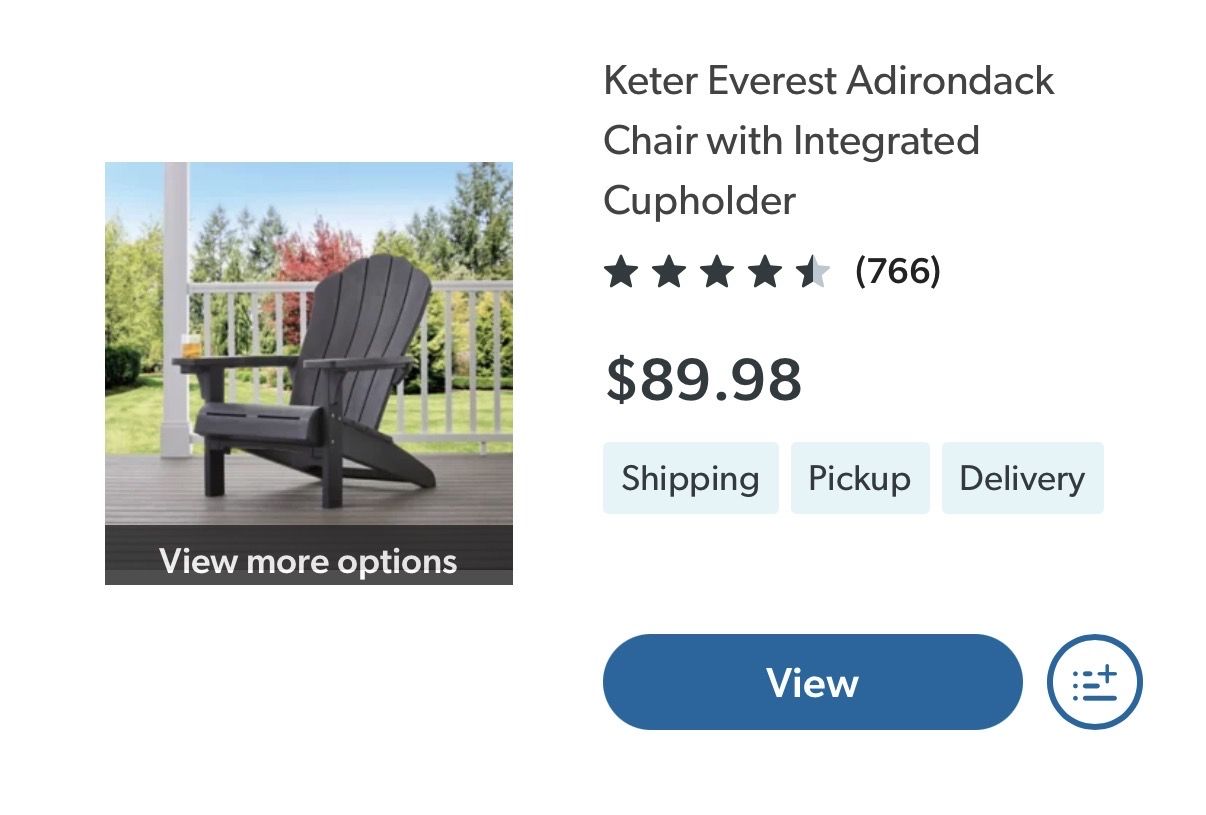The height and width of the screenshot is (815, 1206).
Task: Click the Keter Everest Adirondack title line
Action: coord(828,81)
